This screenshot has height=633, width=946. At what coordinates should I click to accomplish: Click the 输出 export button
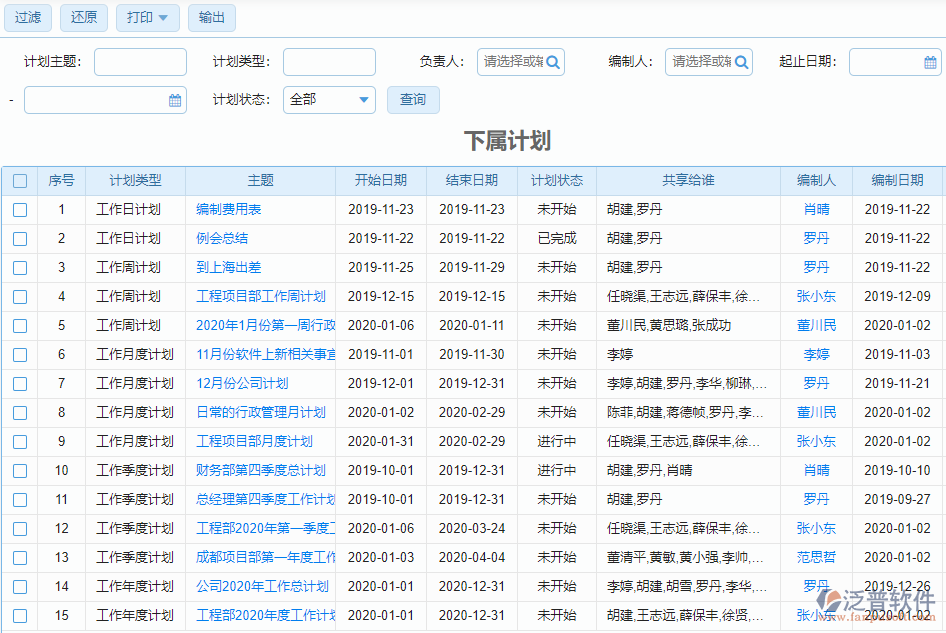pyautogui.click(x=211, y=17)
